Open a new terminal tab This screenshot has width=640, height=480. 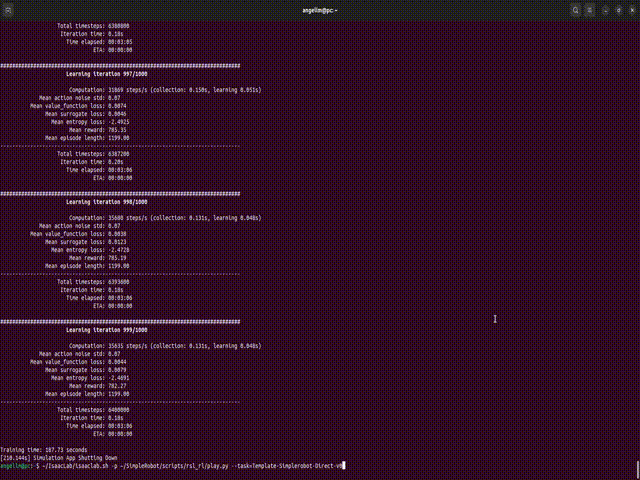[x=8, y=9]
